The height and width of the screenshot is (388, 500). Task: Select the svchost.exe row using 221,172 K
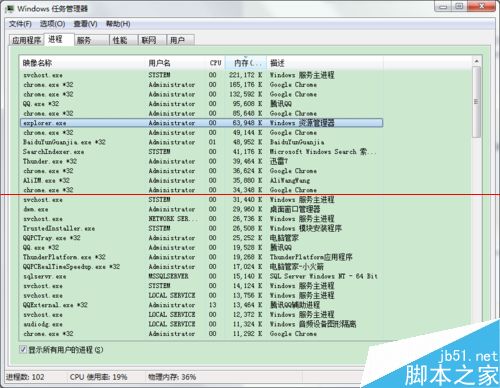(201, 75)
